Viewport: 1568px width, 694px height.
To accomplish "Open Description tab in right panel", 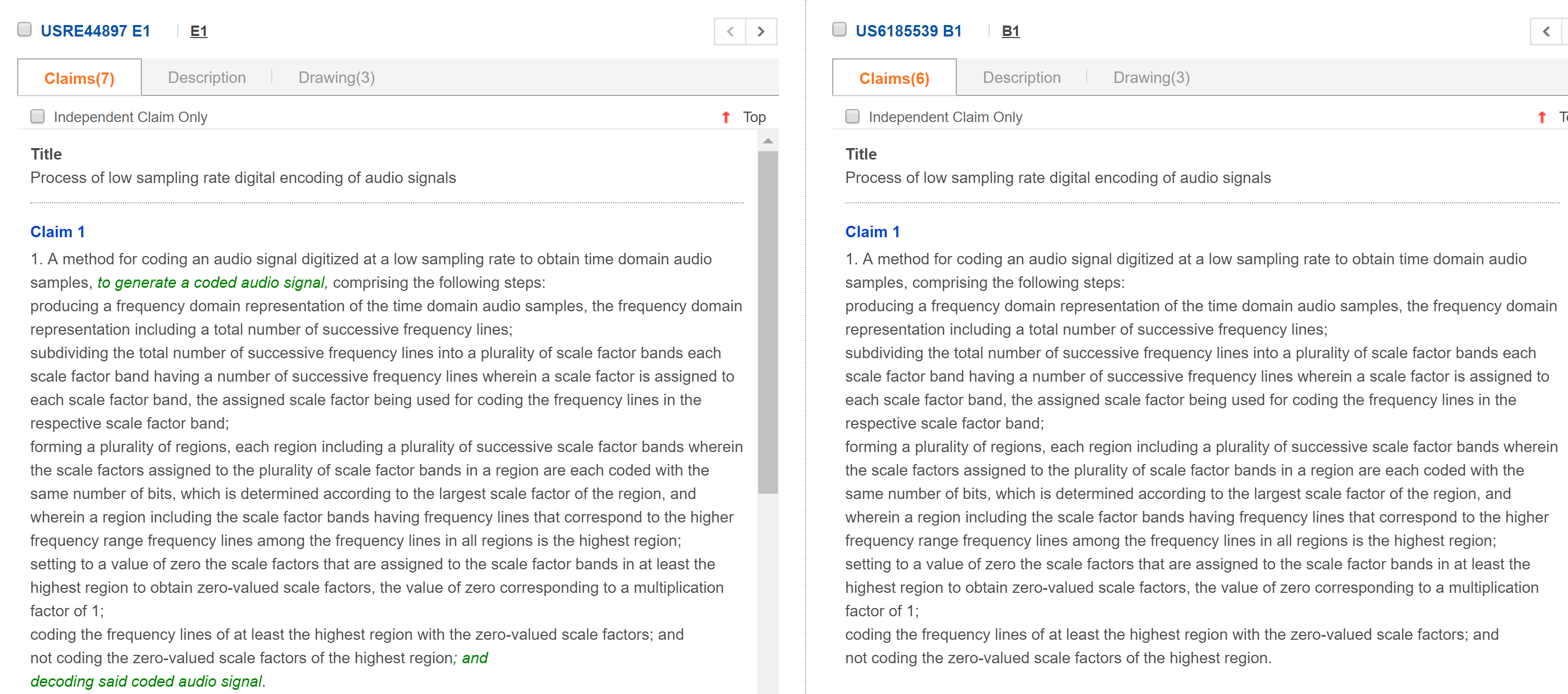I will pyautogui.click(x=1022, y=77).
